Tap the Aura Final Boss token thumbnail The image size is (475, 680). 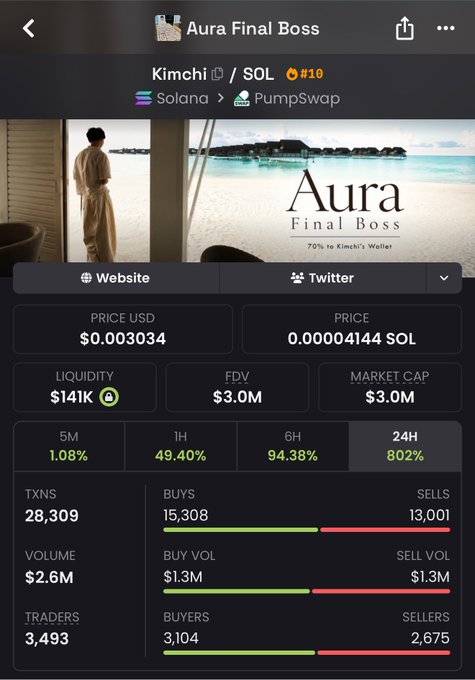168,28
